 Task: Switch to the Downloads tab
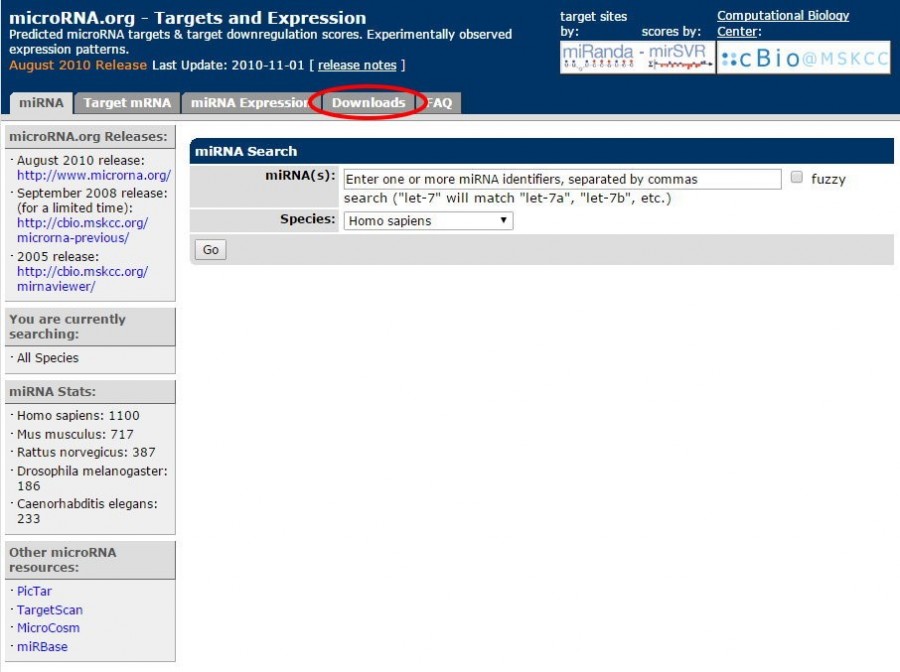click(368, 103)
